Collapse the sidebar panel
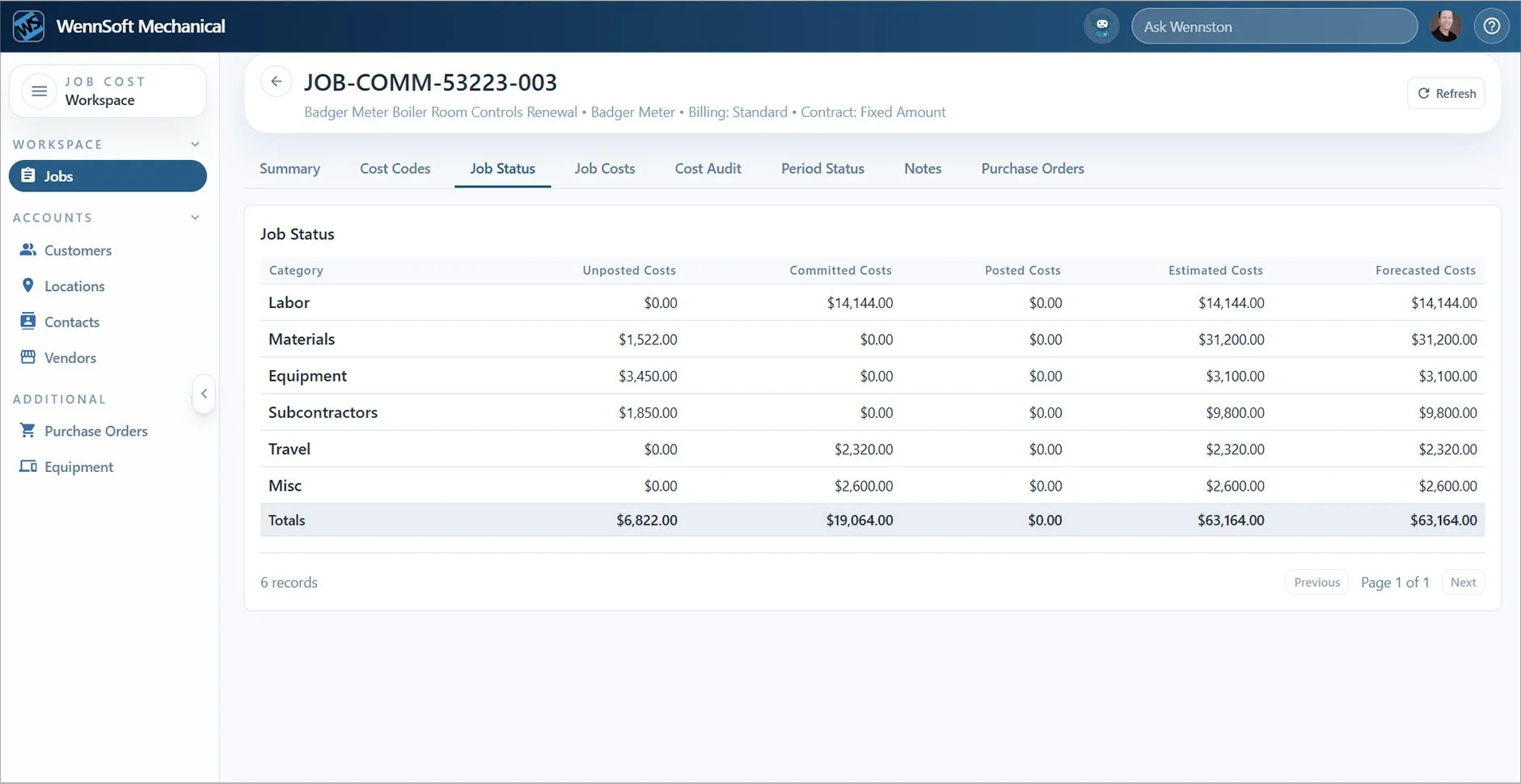This screenshot has height=784, width=1521. click(204, 394)
